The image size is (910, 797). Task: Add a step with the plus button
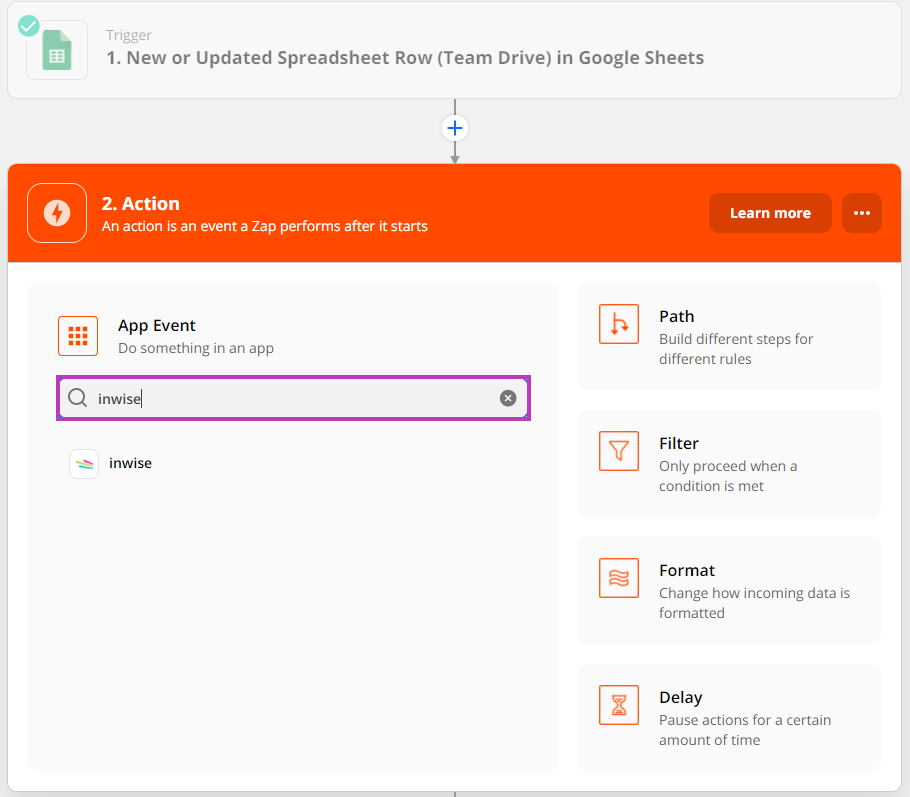[x=455, y=128]
